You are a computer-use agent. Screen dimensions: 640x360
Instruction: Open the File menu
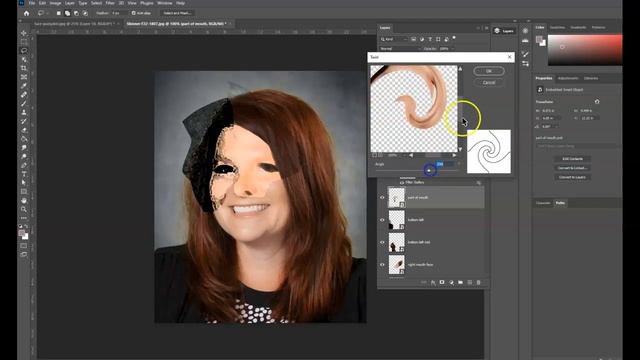point(31,3)
